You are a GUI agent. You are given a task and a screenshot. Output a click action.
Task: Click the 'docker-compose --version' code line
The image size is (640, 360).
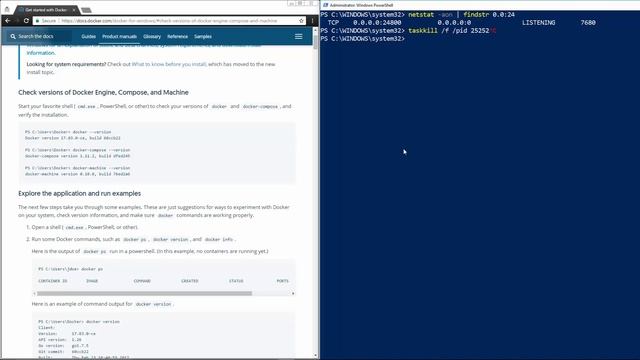click(78, 150)
